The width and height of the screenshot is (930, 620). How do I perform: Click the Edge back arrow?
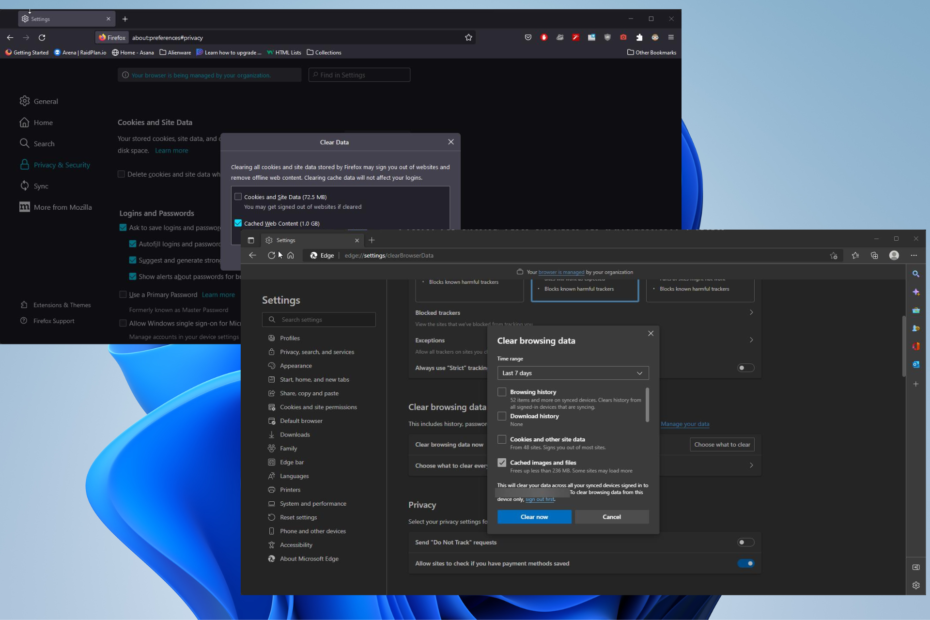(253, 256)
